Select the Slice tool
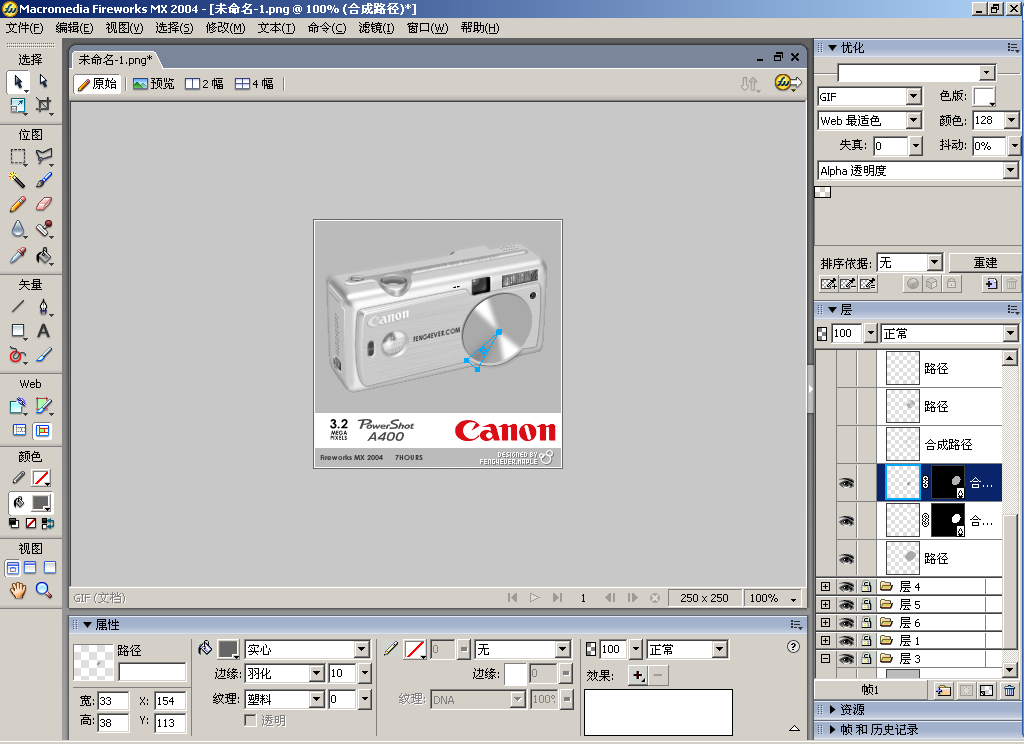This screenshot has height=744, width=1024. 44,406
